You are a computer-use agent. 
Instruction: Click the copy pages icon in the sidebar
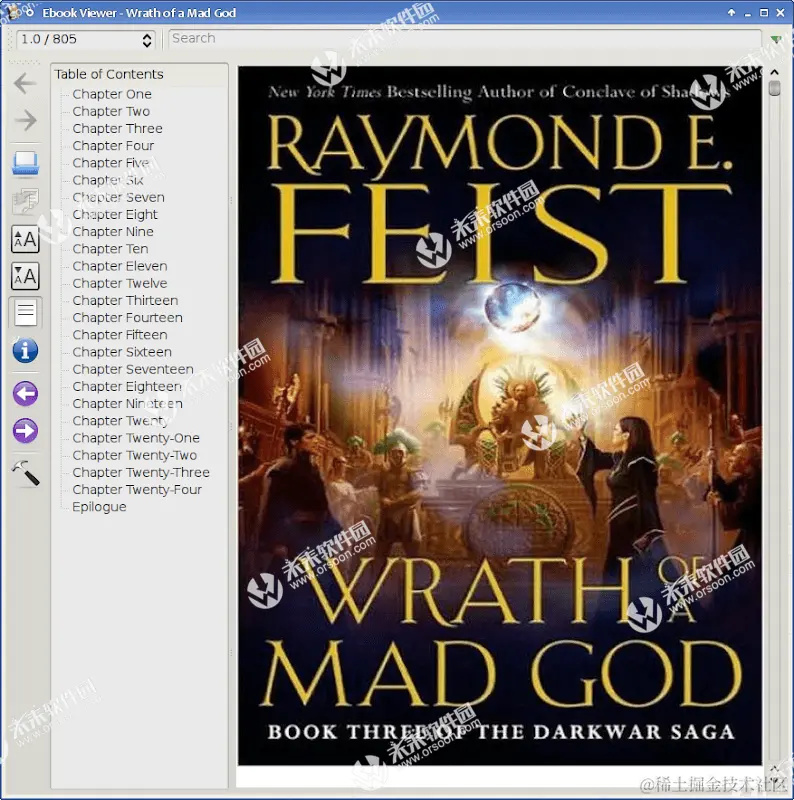point(26,201)
